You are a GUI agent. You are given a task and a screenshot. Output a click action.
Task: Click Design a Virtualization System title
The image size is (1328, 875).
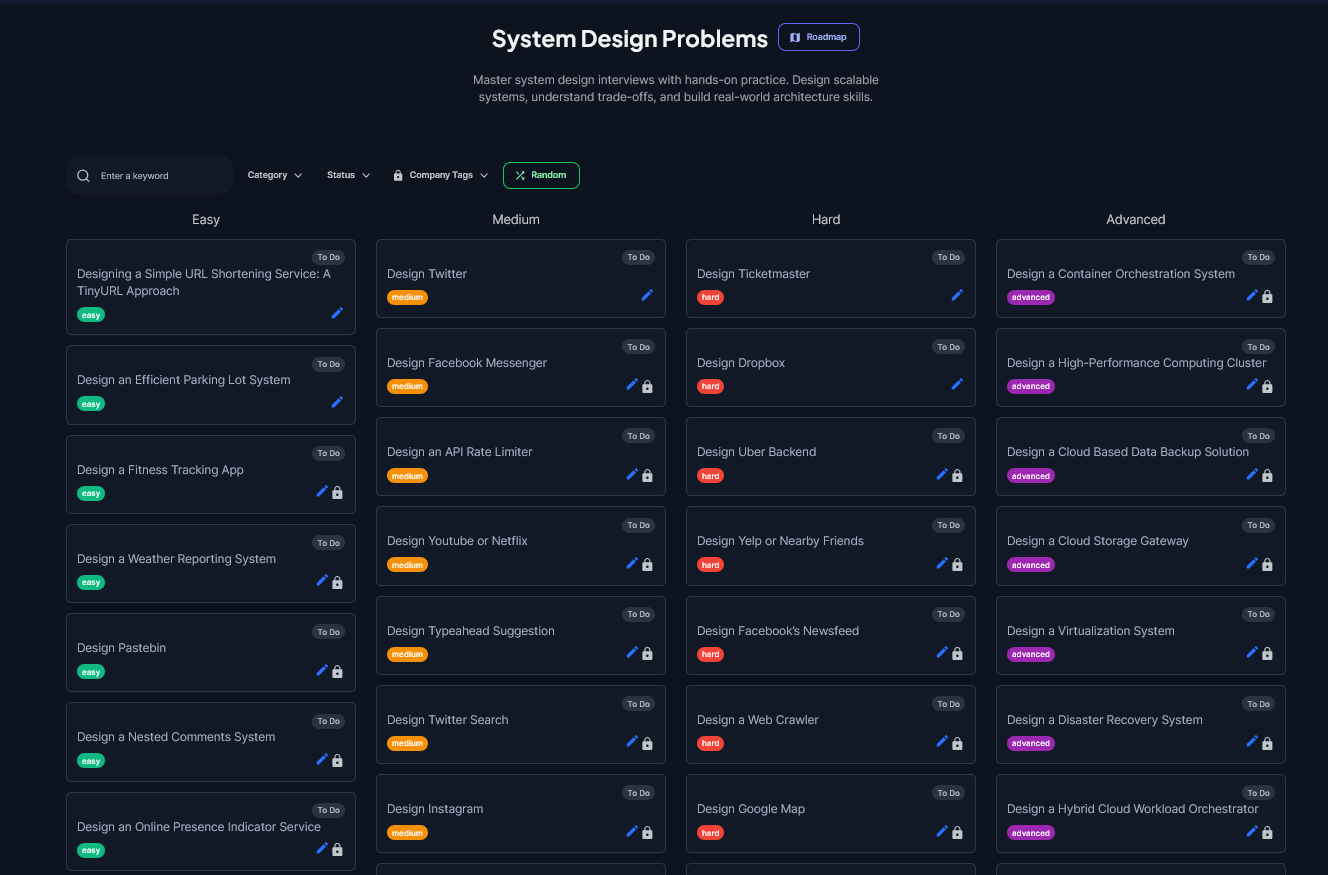1091,631
